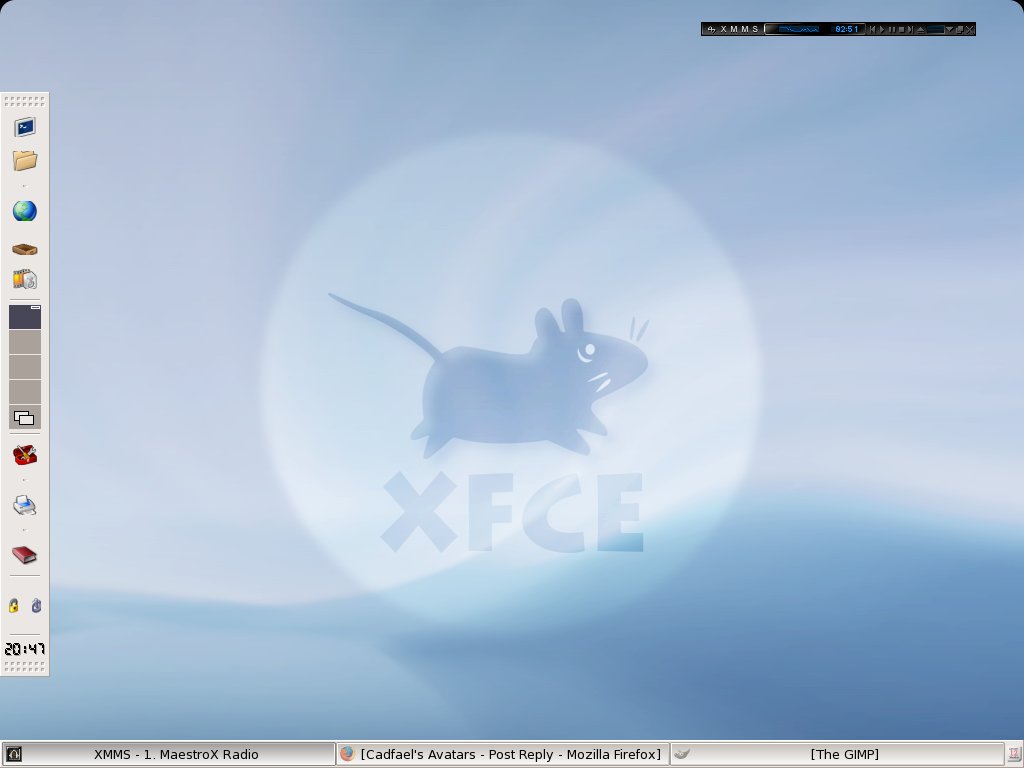Minimize XMMS with the down-arrow button

click(x=950, y=29)
